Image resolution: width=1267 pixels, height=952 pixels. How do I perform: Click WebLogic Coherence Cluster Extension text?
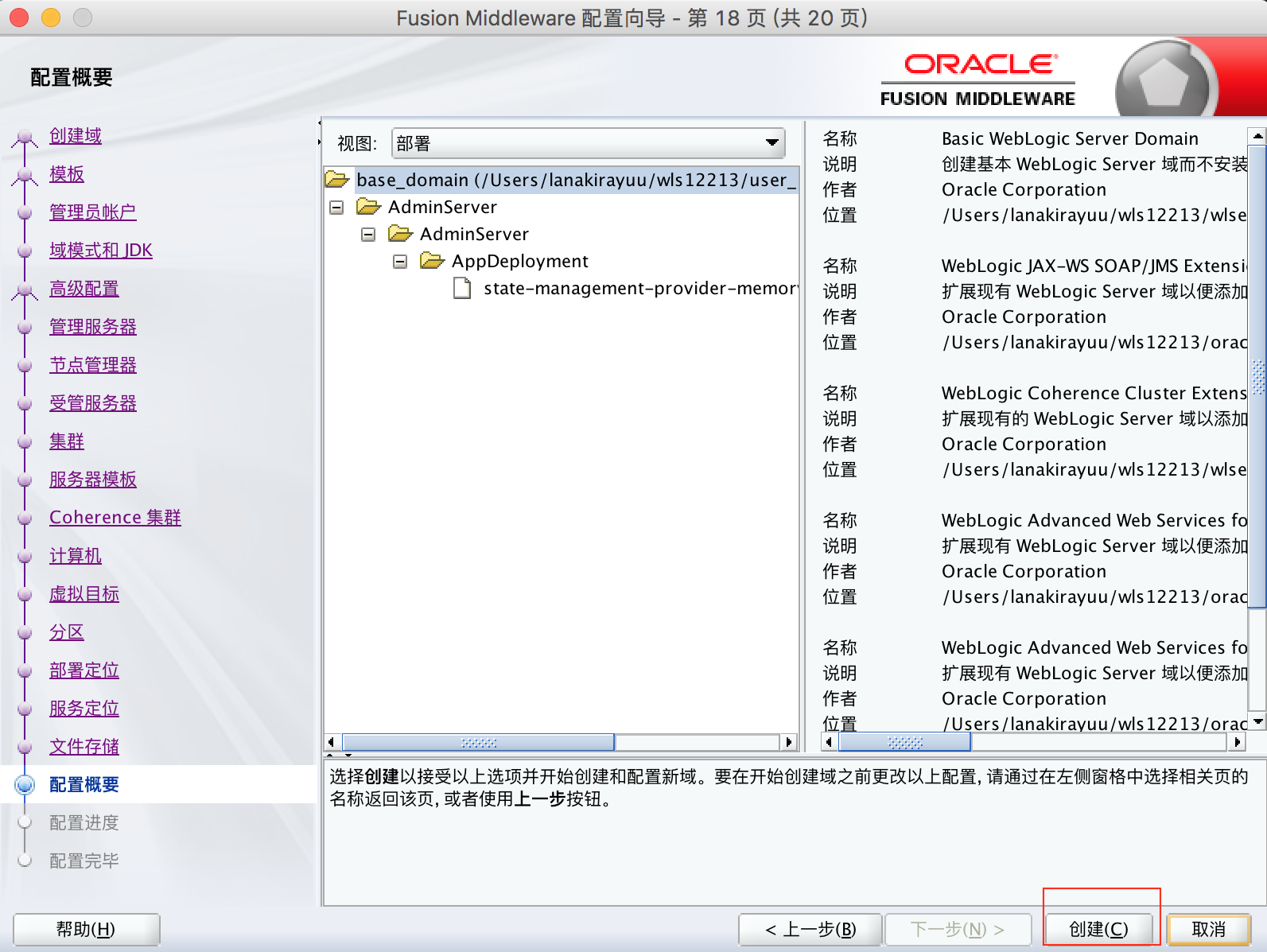pos(1094,393)
